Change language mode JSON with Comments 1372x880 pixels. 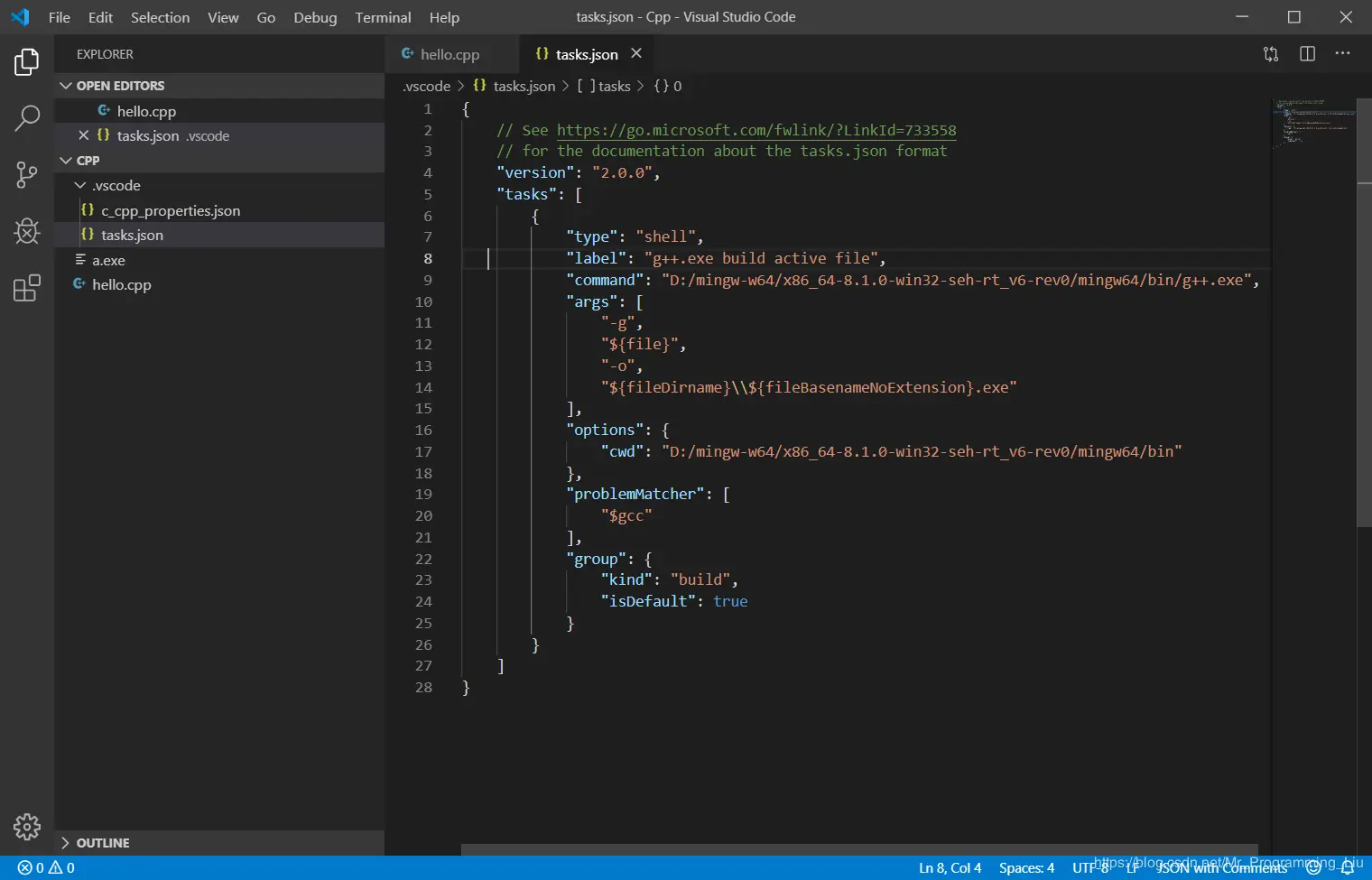point(1223,868)
